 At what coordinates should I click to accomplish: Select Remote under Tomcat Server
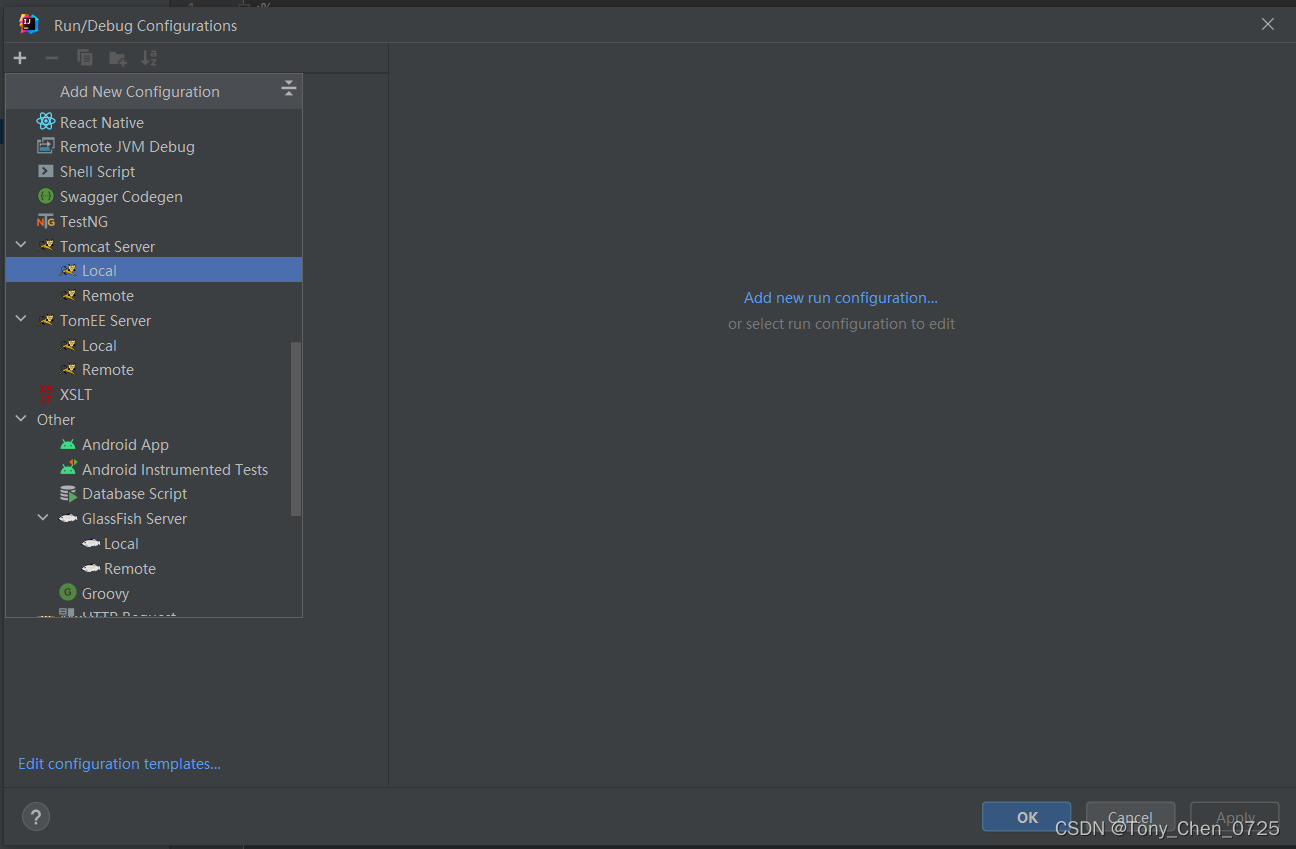pos(154,295)
